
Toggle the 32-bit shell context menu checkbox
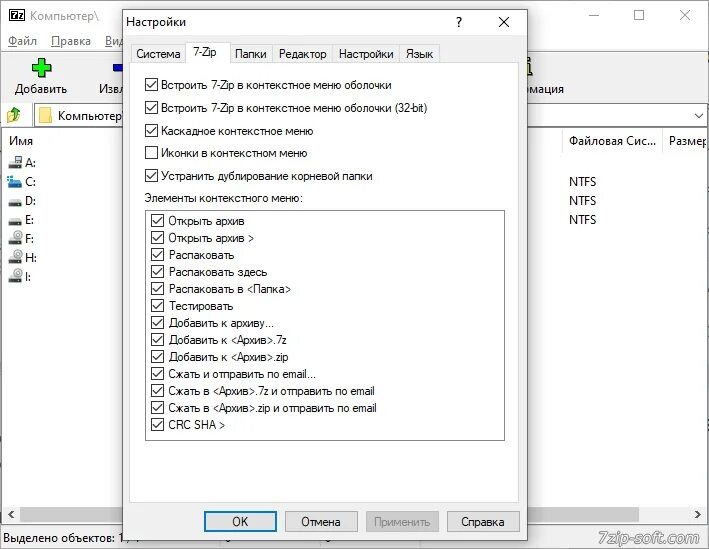(151, 108)
